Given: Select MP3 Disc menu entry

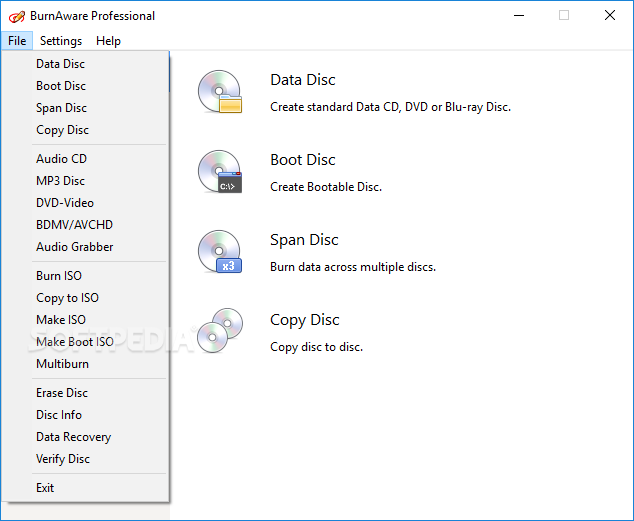Looking at the screenshot, I should [85, 181].
